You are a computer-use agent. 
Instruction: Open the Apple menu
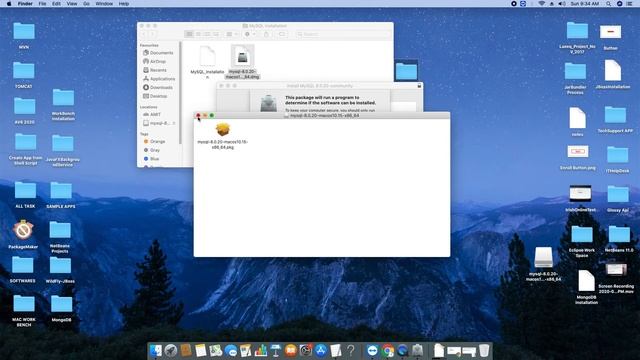click(x=9, y=4)
